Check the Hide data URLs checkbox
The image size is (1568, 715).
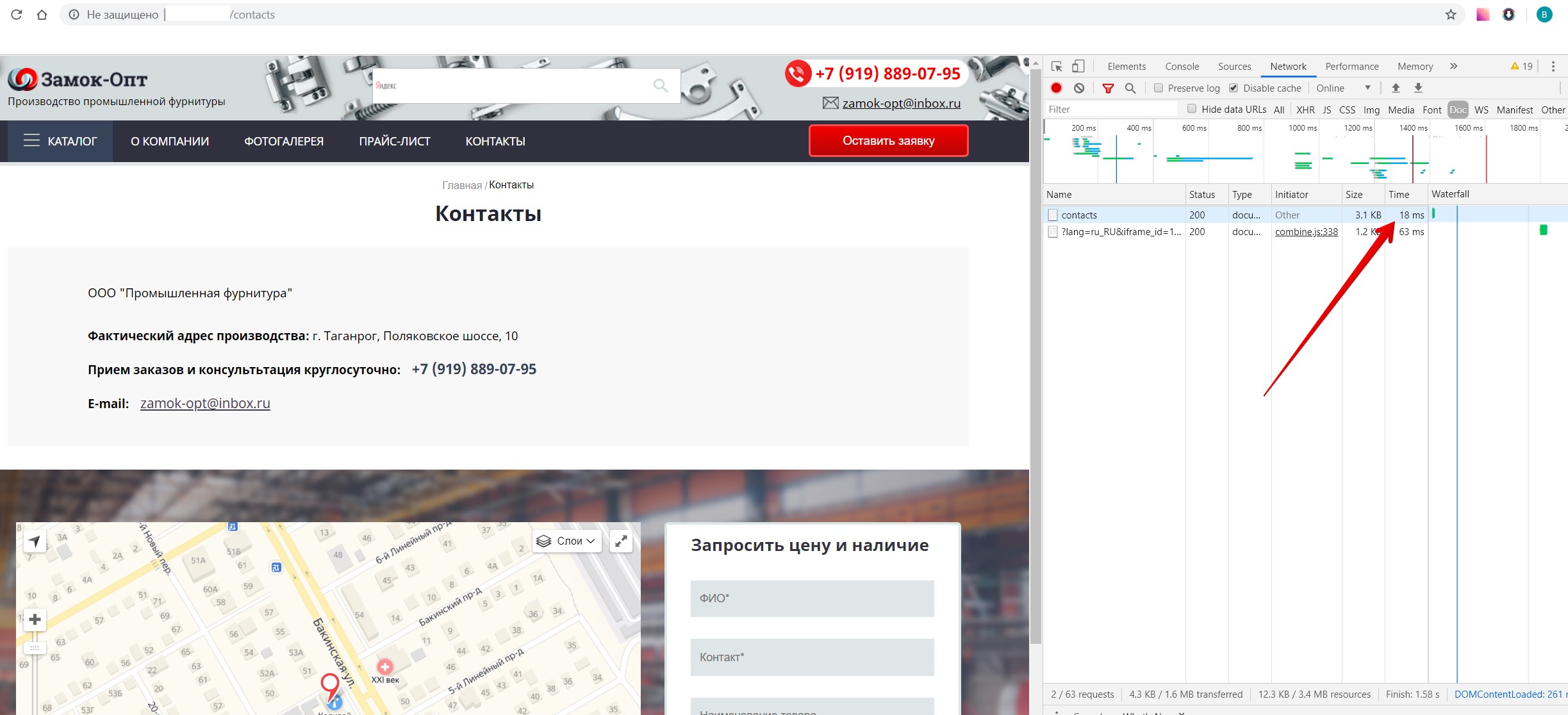(x=1192, y=109)
